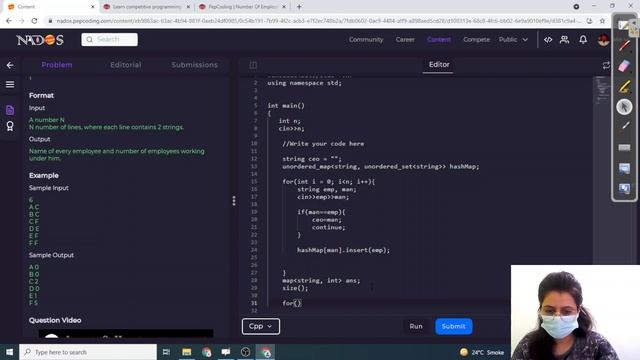This screenshot has width=640, height=360.
Task: Click the browser back arrow
Action: click(9, 21)
